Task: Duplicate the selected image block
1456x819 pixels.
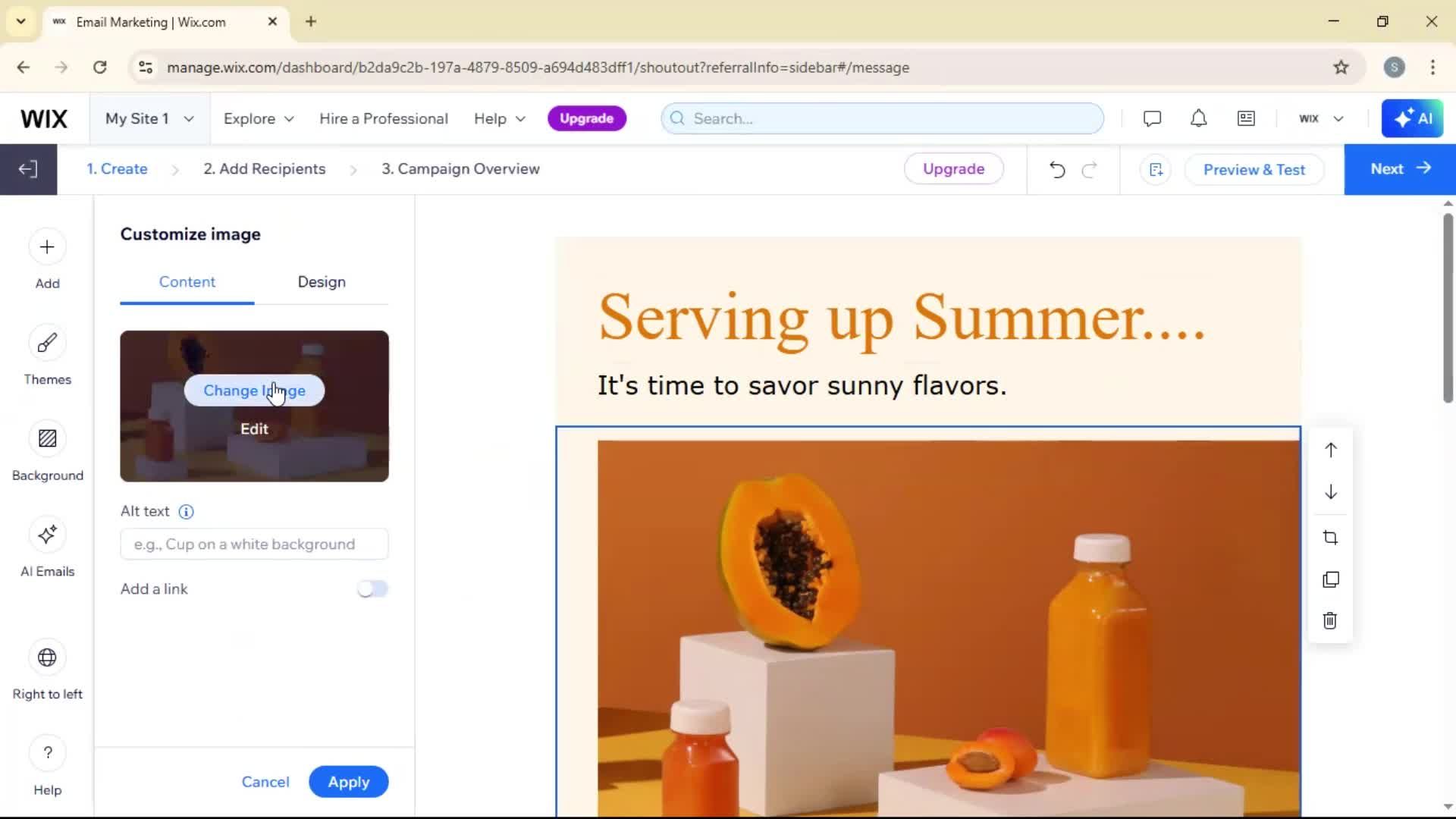Action: [x=1330, y=580]
